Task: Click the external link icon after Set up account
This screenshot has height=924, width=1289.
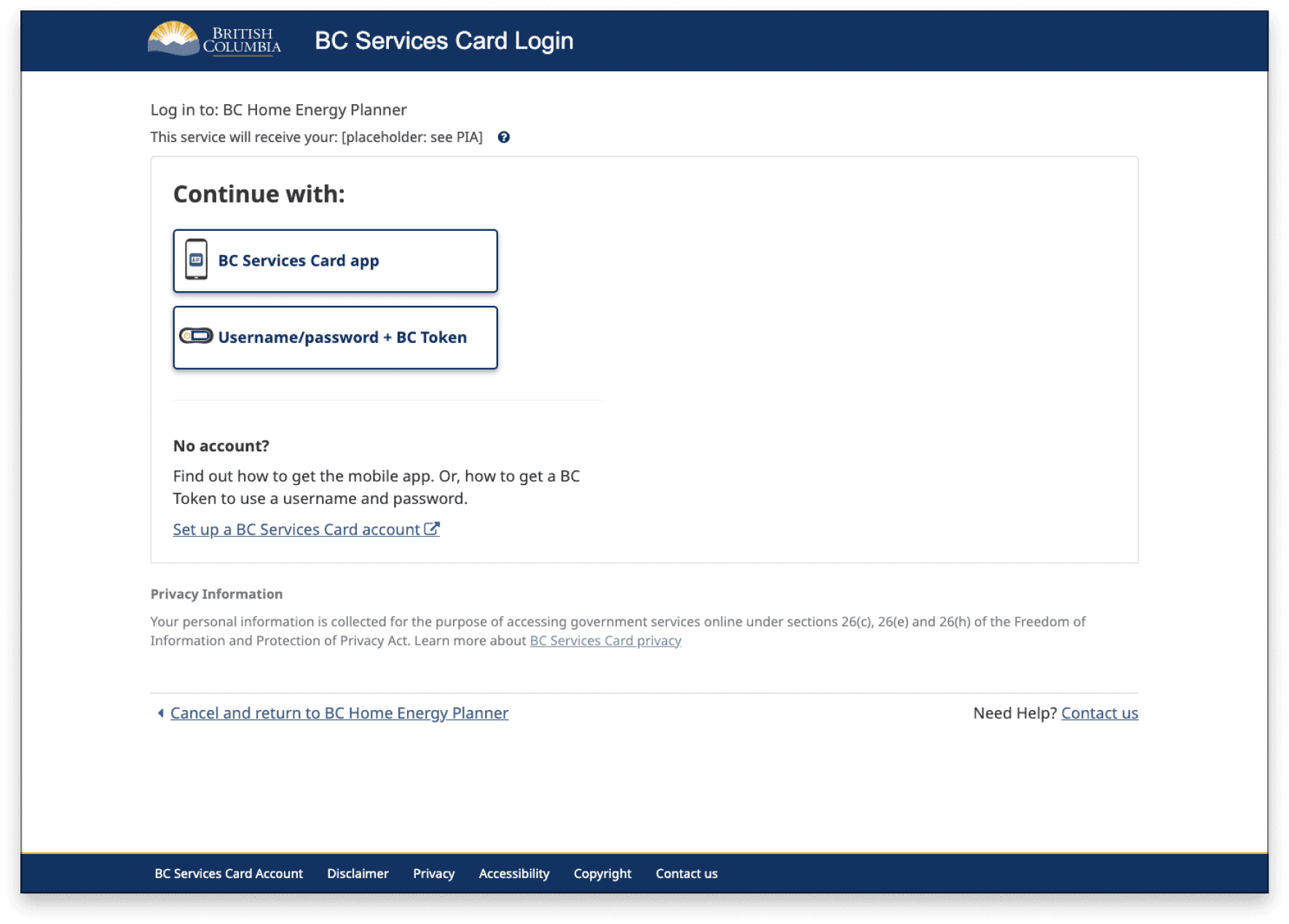Action: [x=432, y=529]
